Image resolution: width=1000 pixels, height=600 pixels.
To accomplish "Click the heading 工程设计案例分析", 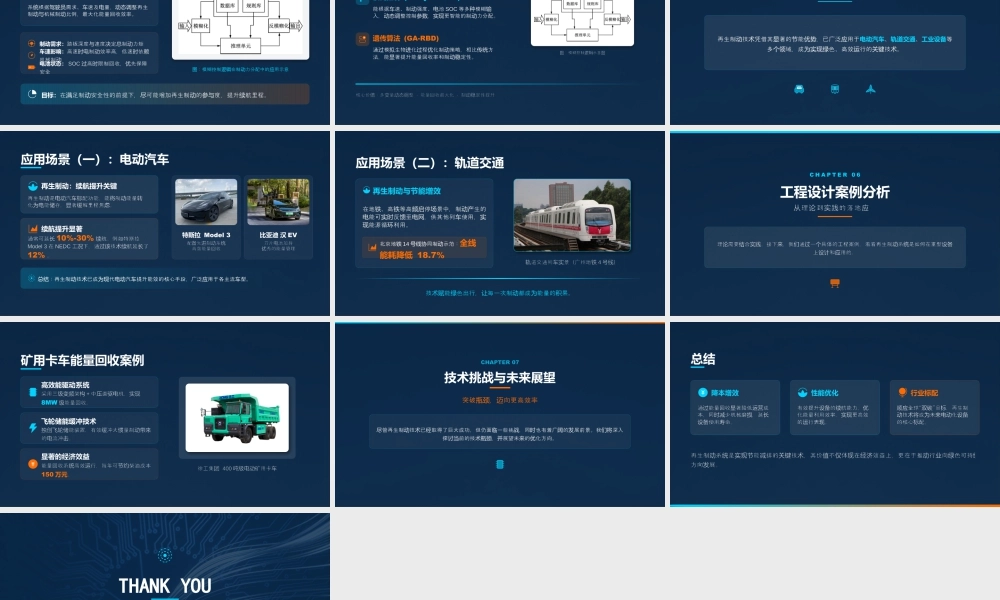I will 834,192.
